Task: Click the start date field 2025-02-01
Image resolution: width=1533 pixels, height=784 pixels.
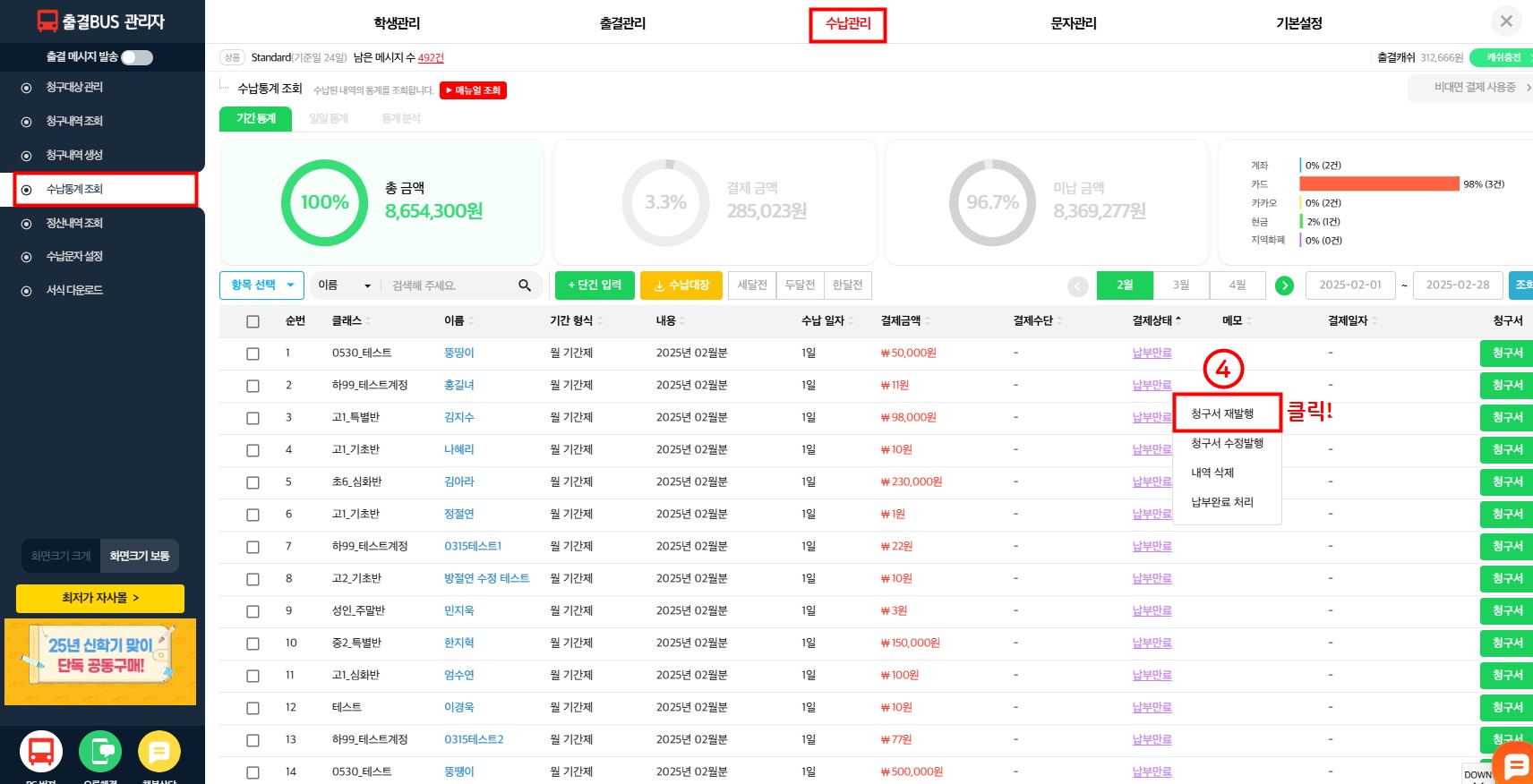Action: (x=1349, y=285)
